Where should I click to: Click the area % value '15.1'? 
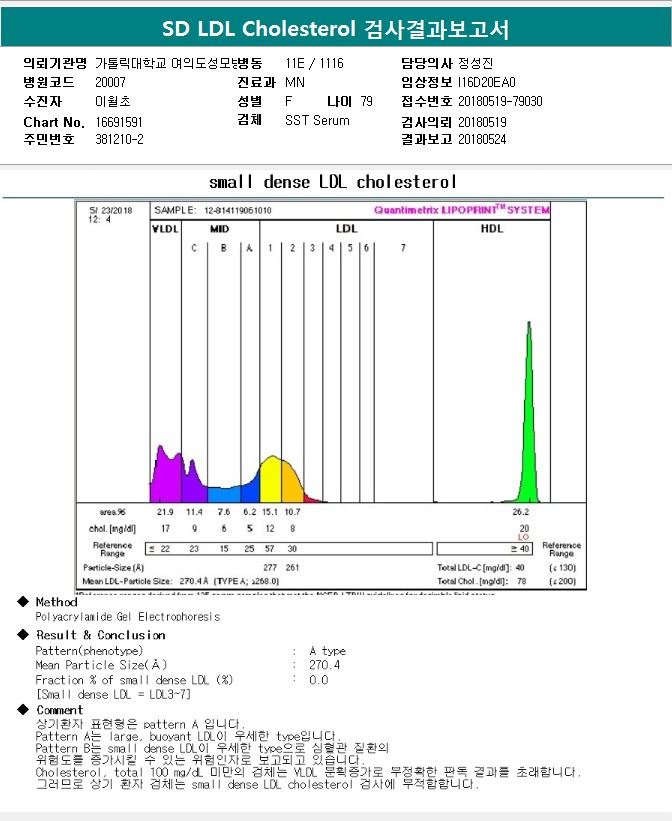tap(270, 512)
